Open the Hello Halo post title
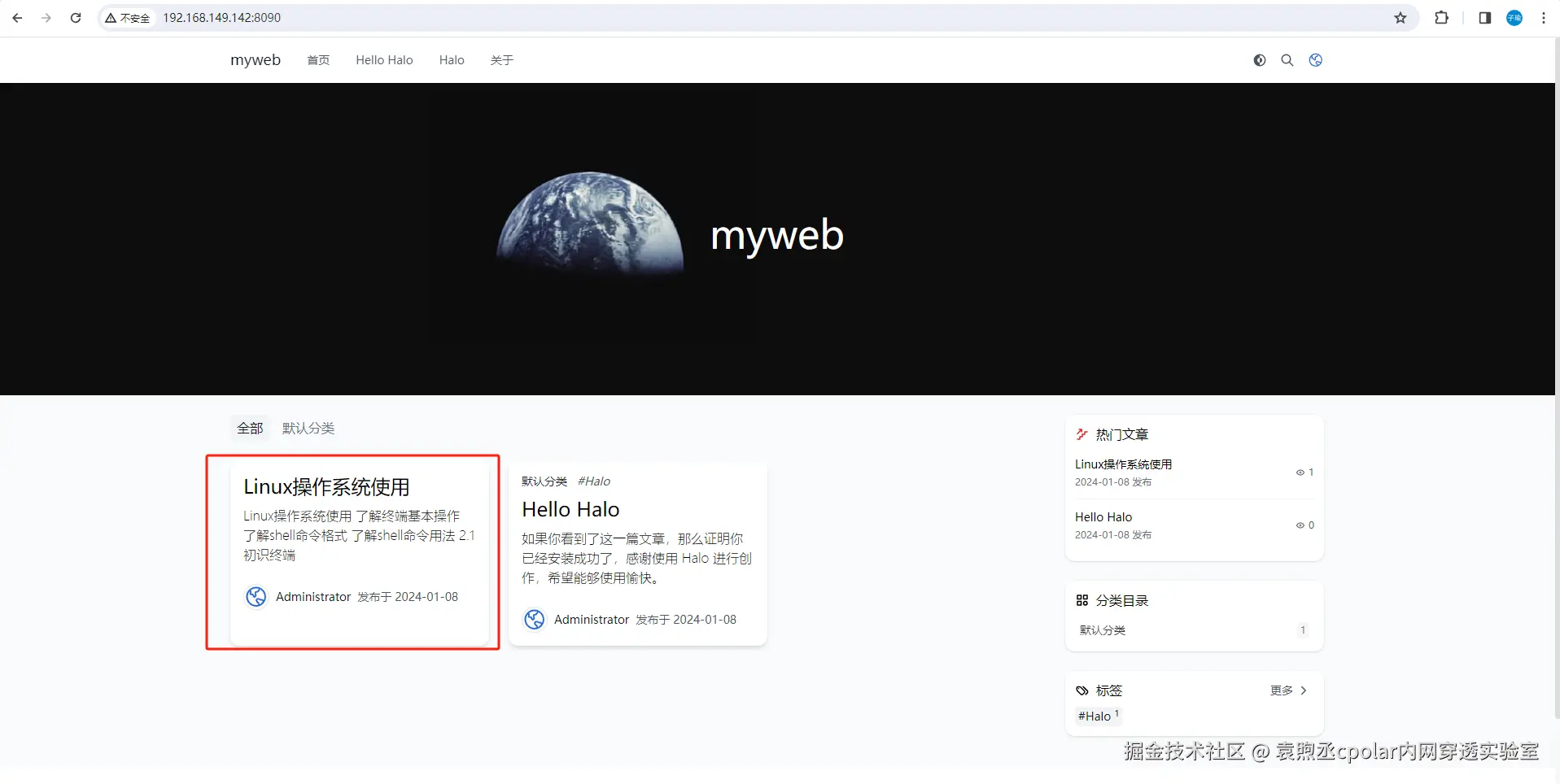 coord(570,509)
